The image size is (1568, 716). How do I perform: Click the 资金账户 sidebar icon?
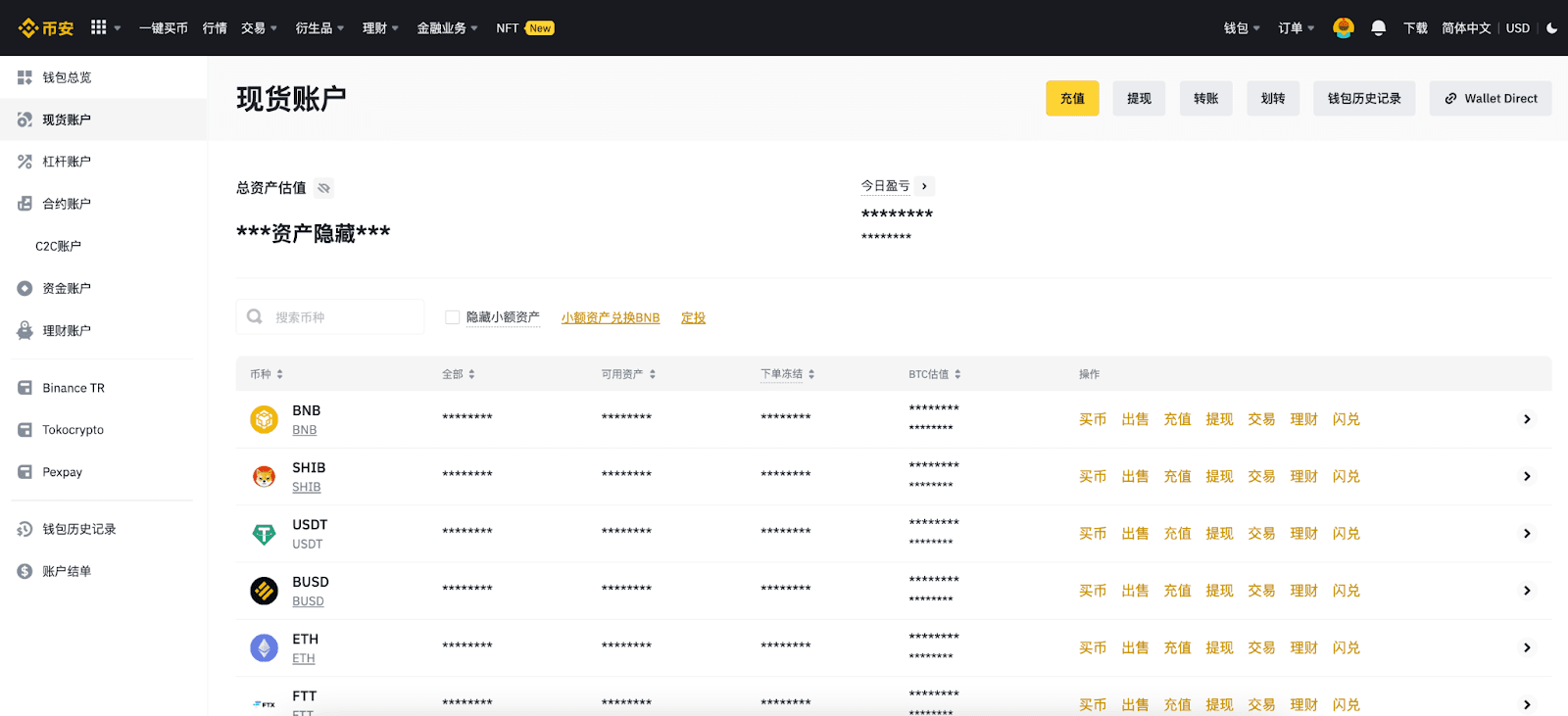pyautogui.click(x=24, y=288)
